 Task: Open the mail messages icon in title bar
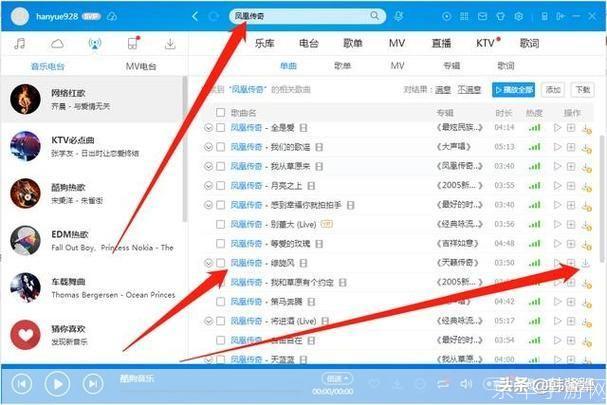[x=482, y=16]
